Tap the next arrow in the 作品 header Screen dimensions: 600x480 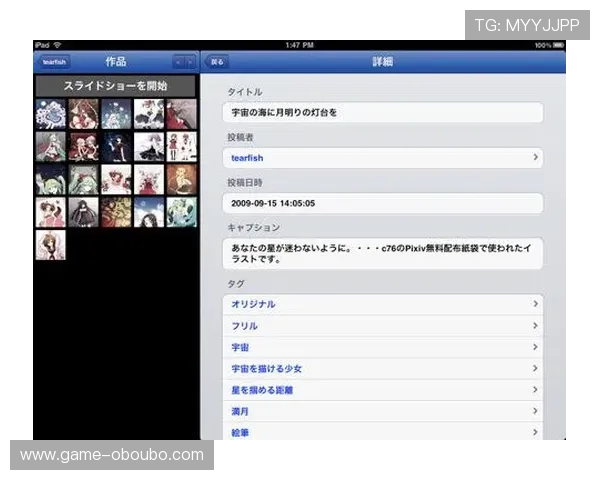click(191, 62)
